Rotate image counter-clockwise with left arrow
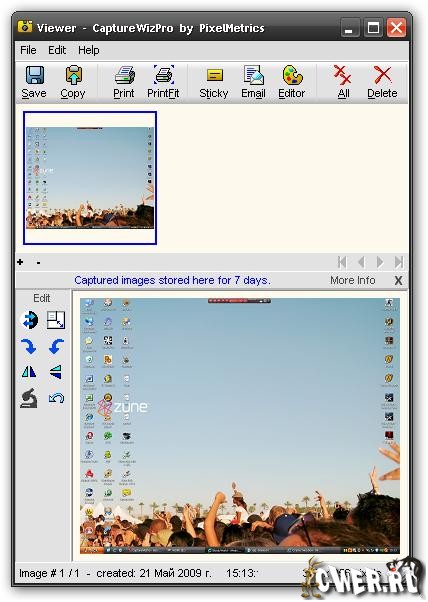Image resolution: width=428 pixels, height=602 pixels. tap(56, 346)
